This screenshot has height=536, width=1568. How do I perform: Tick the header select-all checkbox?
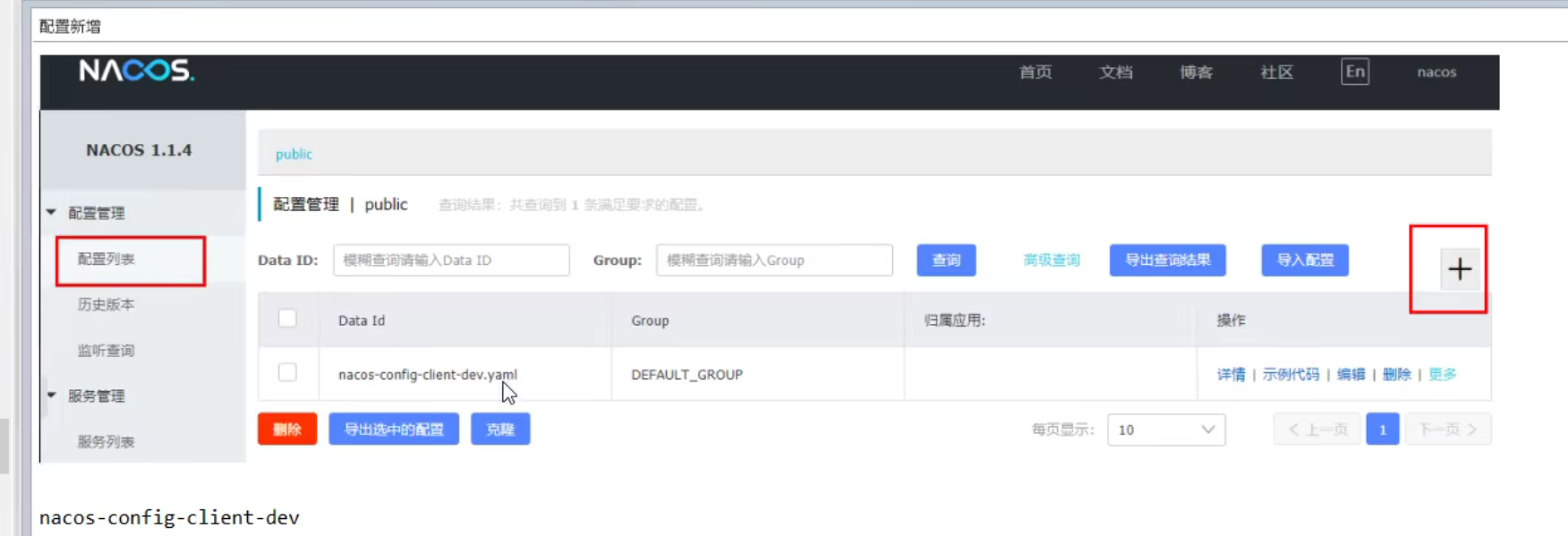287,319
